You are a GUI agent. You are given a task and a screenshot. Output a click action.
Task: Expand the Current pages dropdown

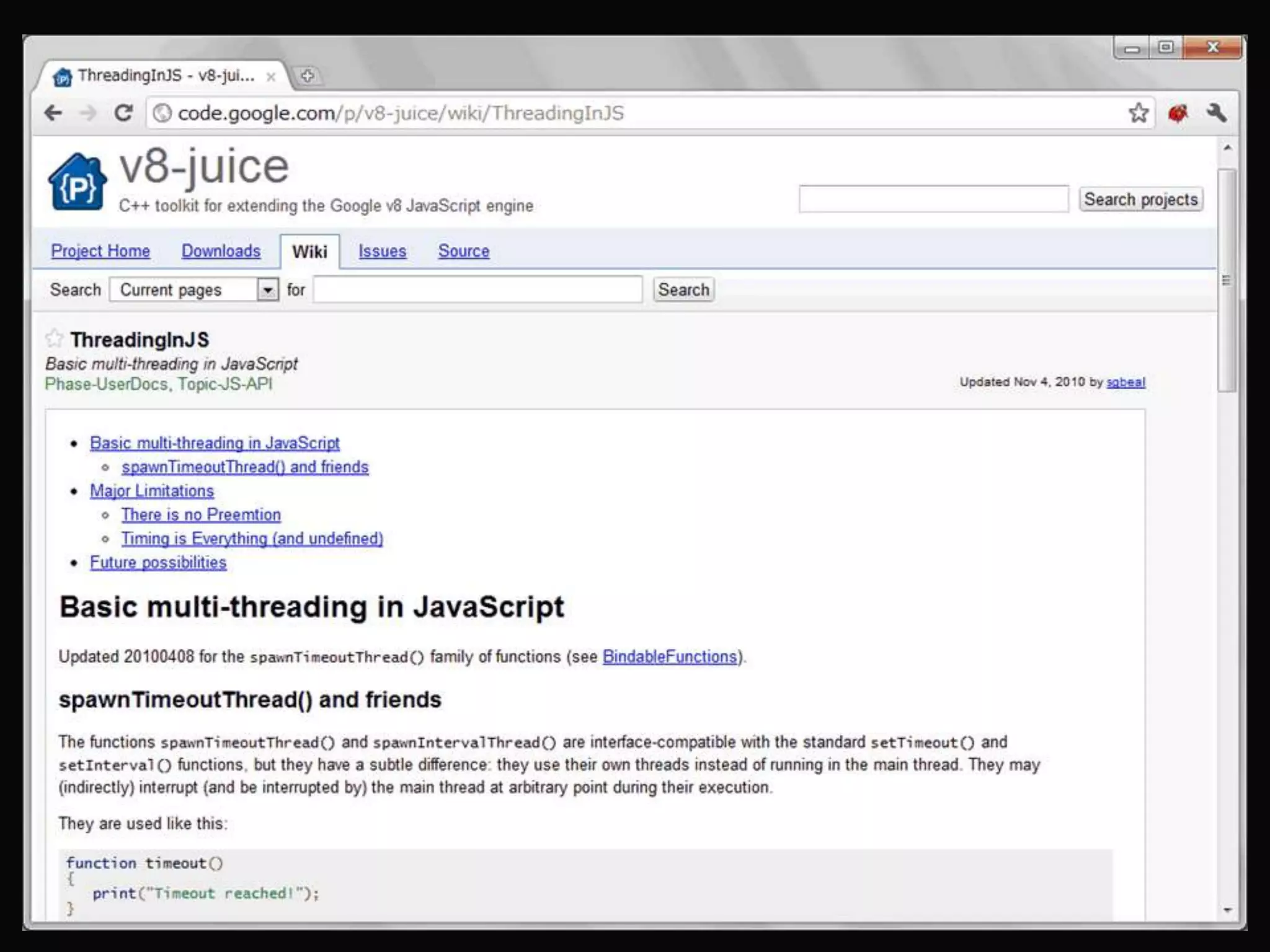(x=267, y=289)
